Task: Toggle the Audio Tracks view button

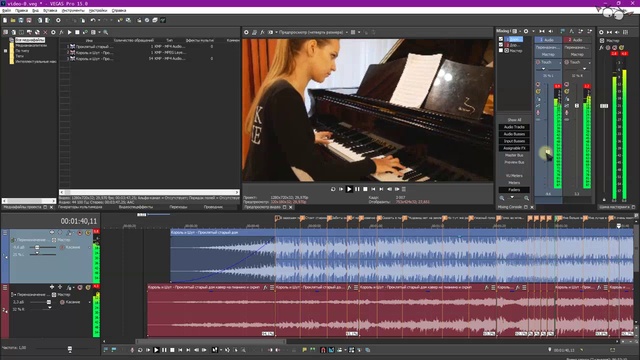Action: [514, 127]
